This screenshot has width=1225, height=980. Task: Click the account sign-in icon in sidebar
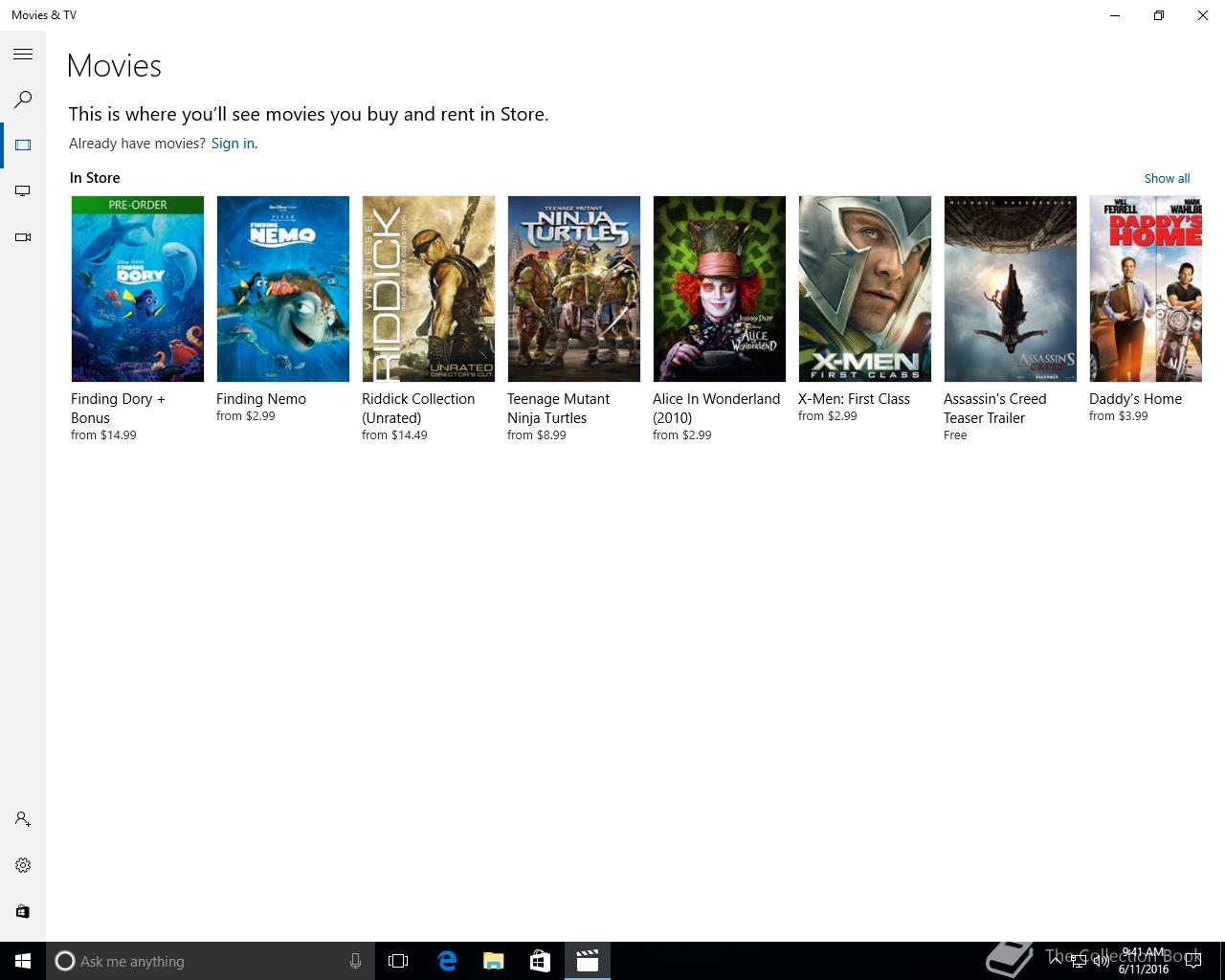23,819
